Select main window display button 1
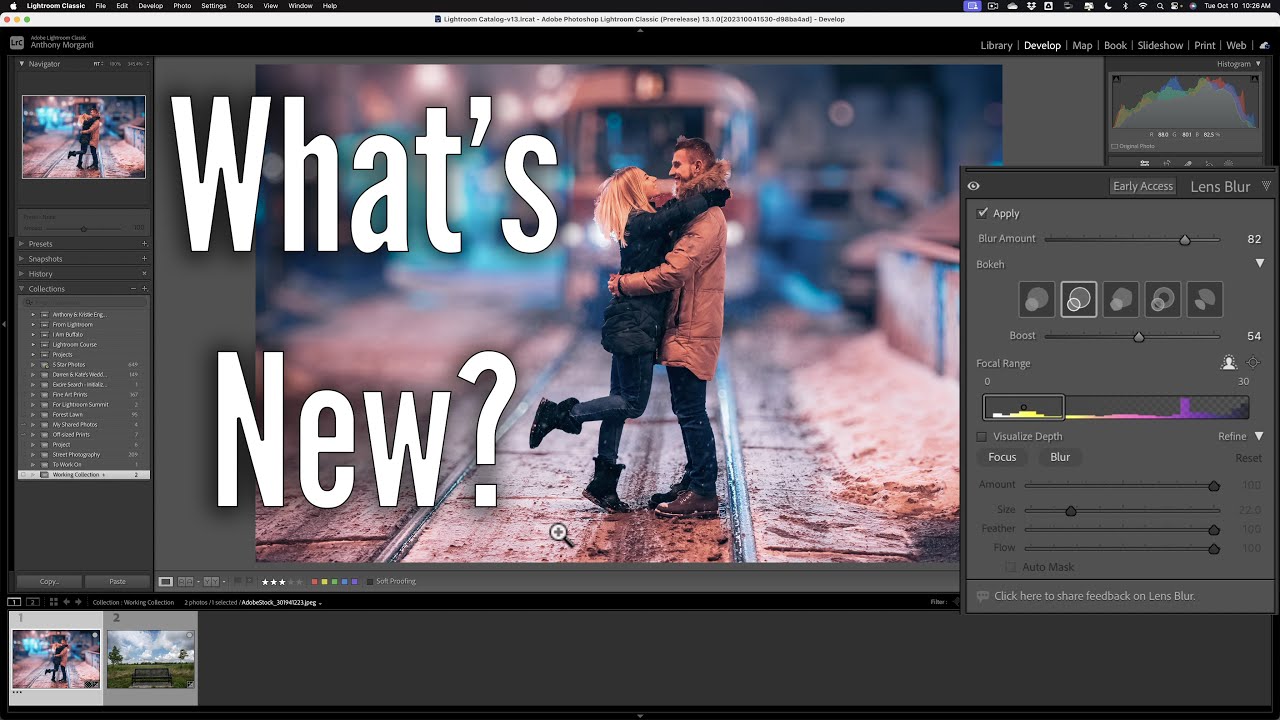1280x720 pixels. [x=14, y=602]
